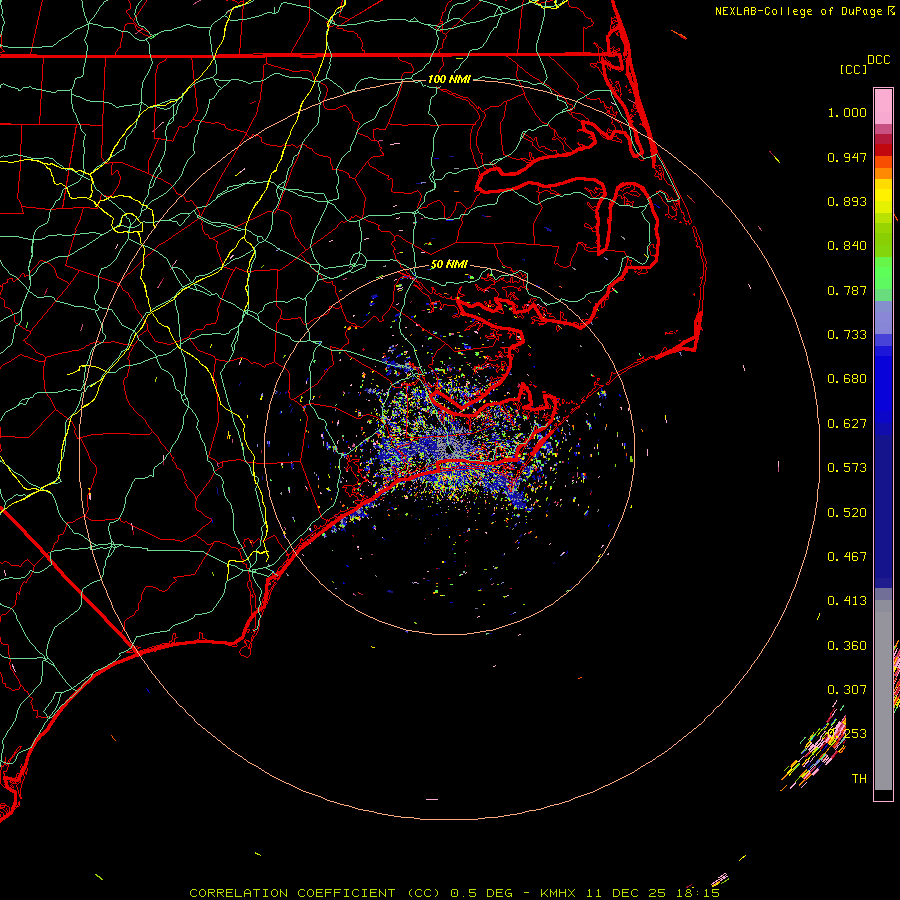Click the 100 NMI range ring label
The image size is (900, 900).
tap(449, 79)
